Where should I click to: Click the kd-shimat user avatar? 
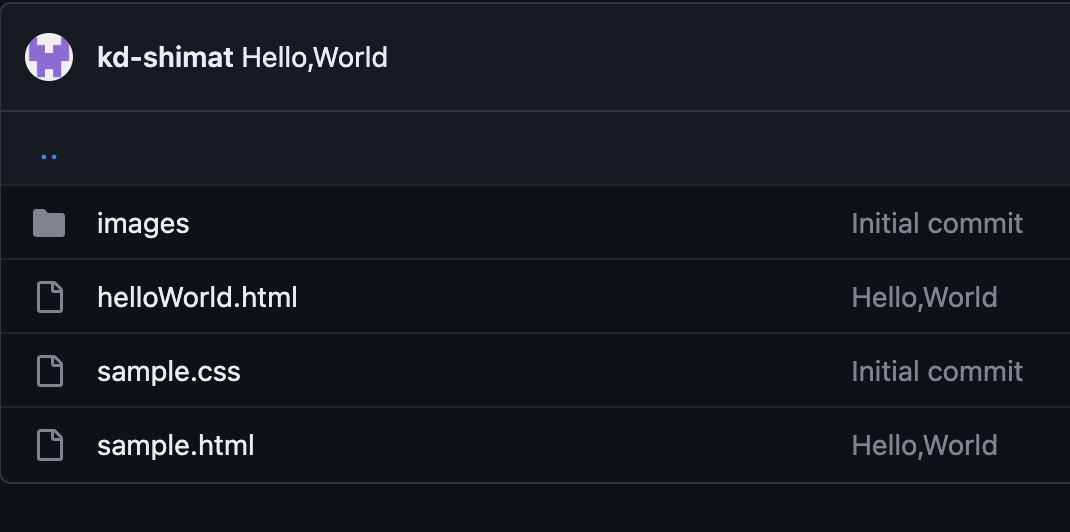[49, 57]
